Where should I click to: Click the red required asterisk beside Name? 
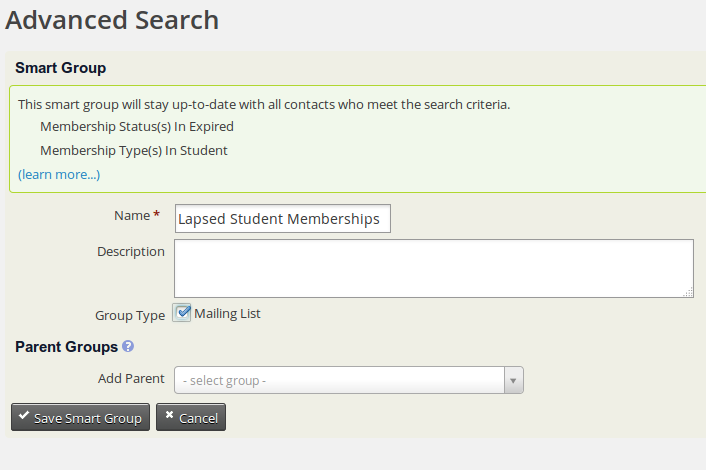coord(156,214)
